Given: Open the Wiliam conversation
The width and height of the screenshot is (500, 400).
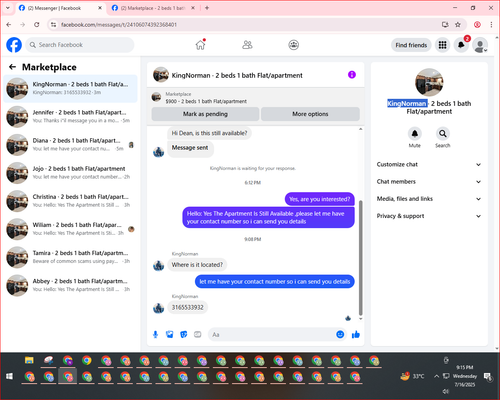Looking at the screenshot, I should [70, 229].
